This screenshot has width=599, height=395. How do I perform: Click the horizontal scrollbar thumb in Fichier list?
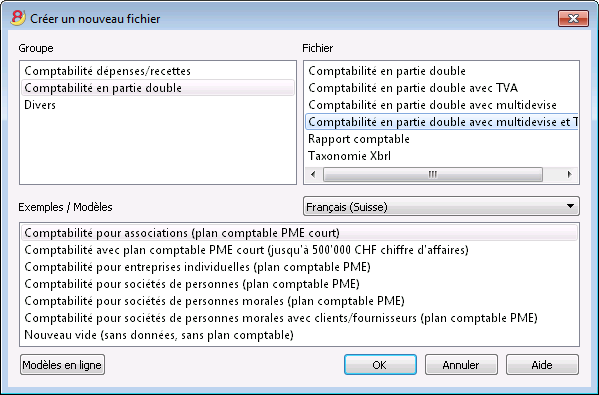point(432,175)
